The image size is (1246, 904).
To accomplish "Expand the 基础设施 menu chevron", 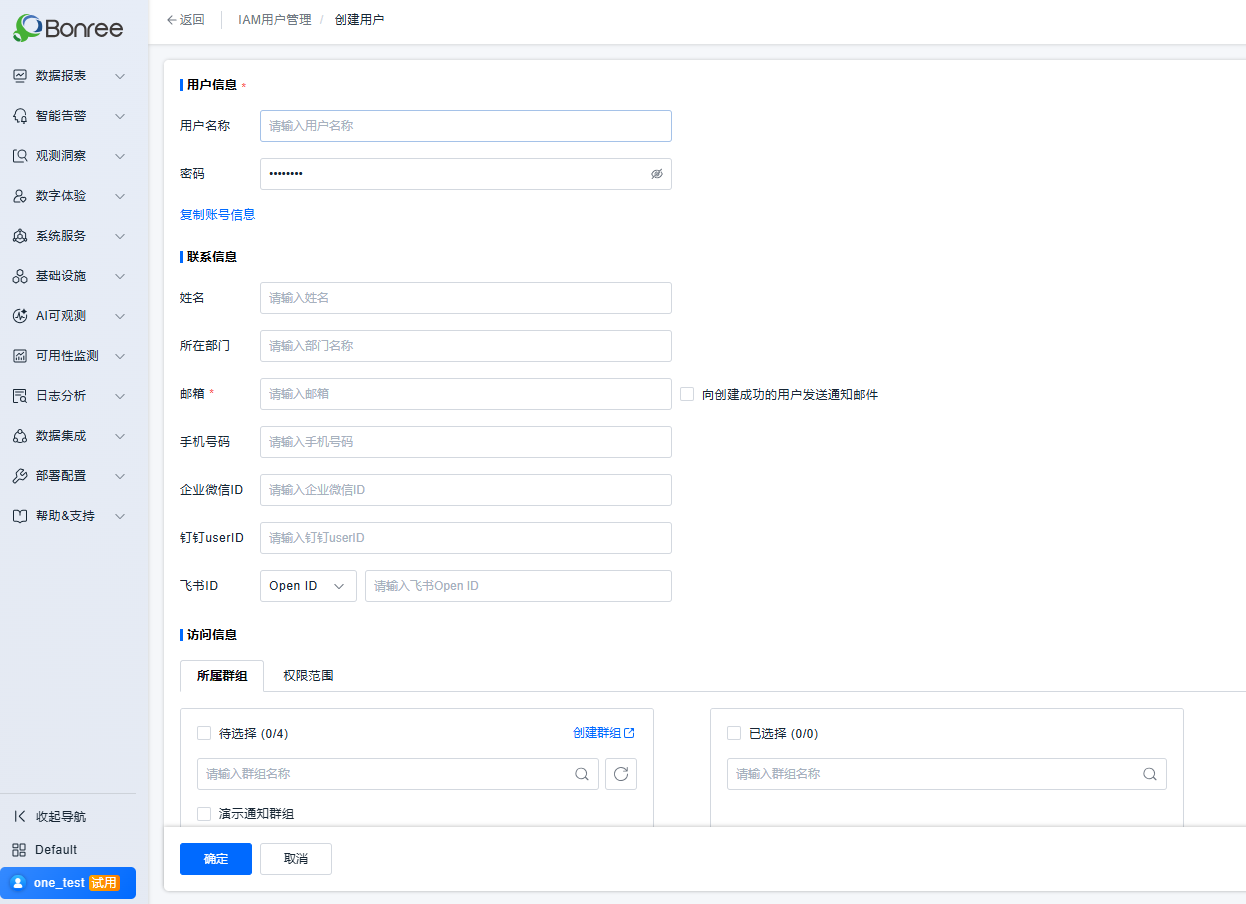I will [120, 276].
